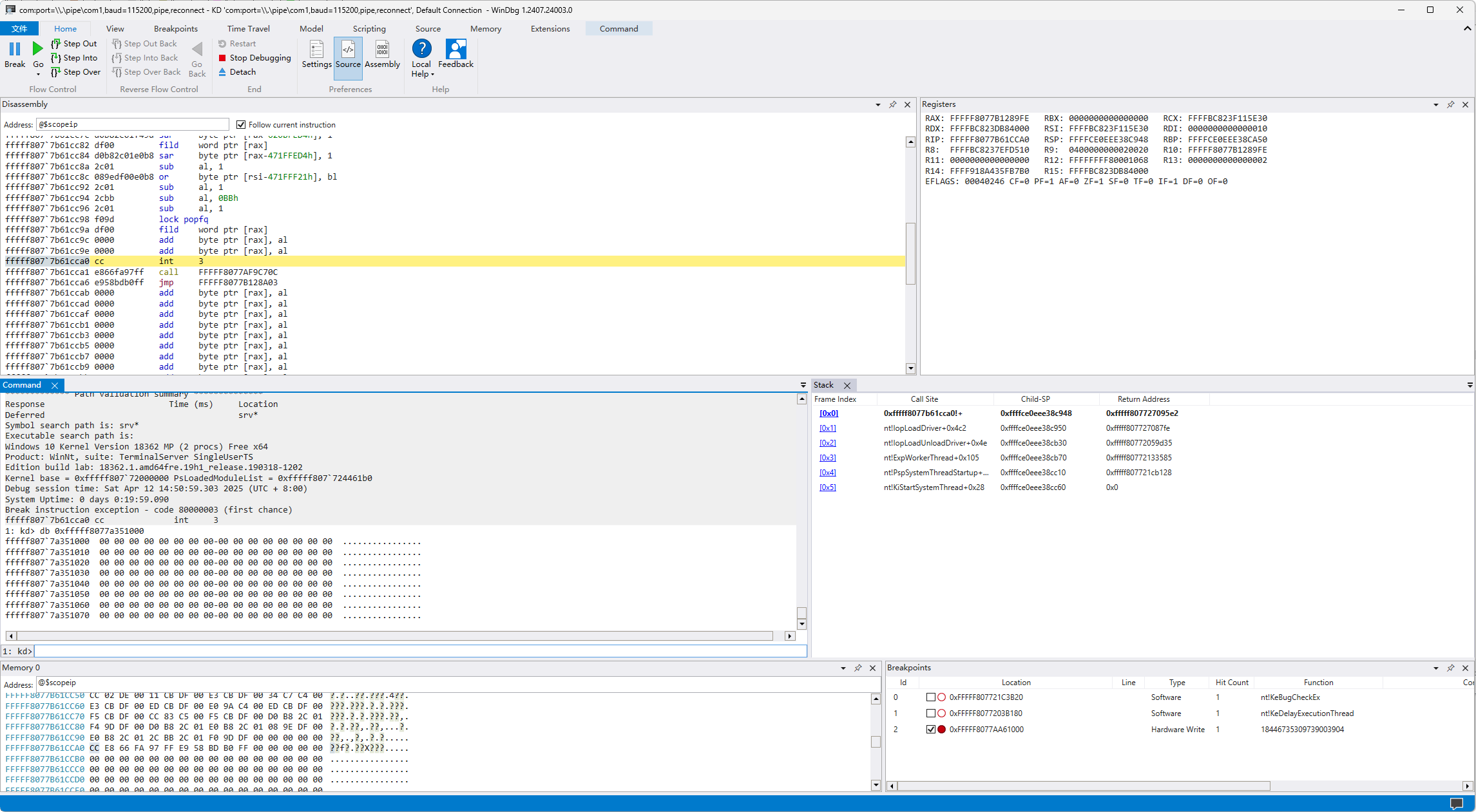This screenshot has width=1476, height=812.
Task: Click the Memory 0 Address input field
Action: [458, 683]
